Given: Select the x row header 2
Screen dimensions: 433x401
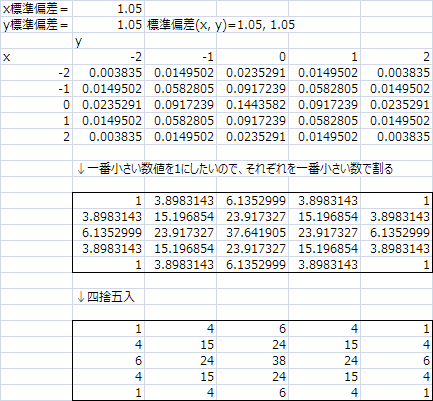Looking at the screenshot, I should tap(36, 137).
